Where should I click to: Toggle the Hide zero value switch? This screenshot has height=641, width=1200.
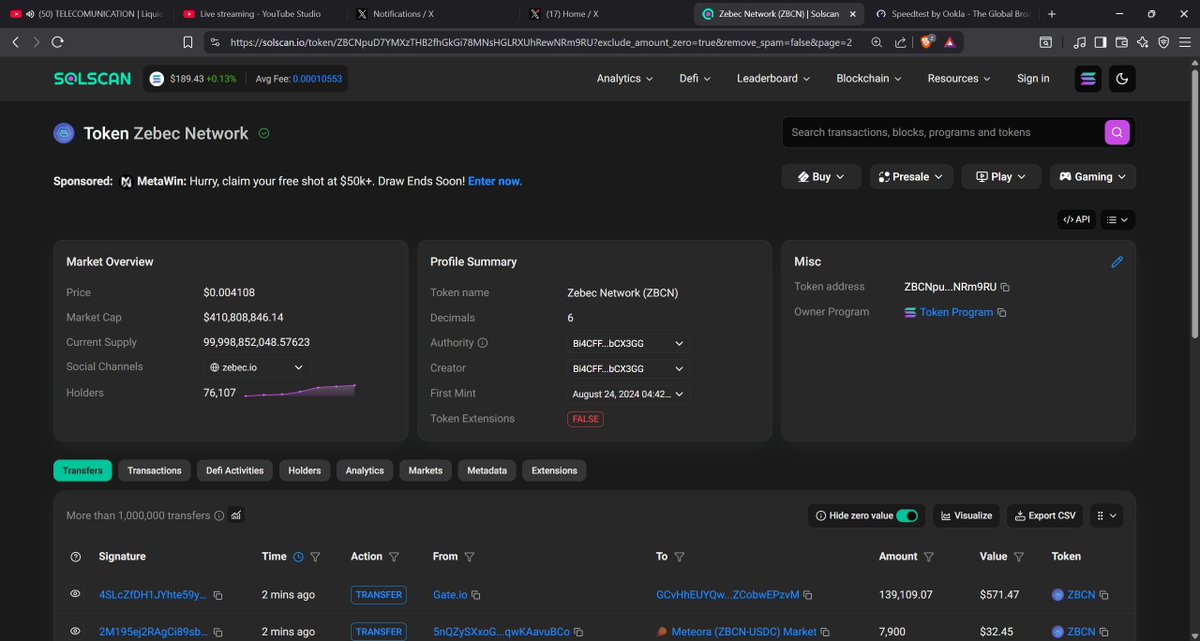(907, 516)
